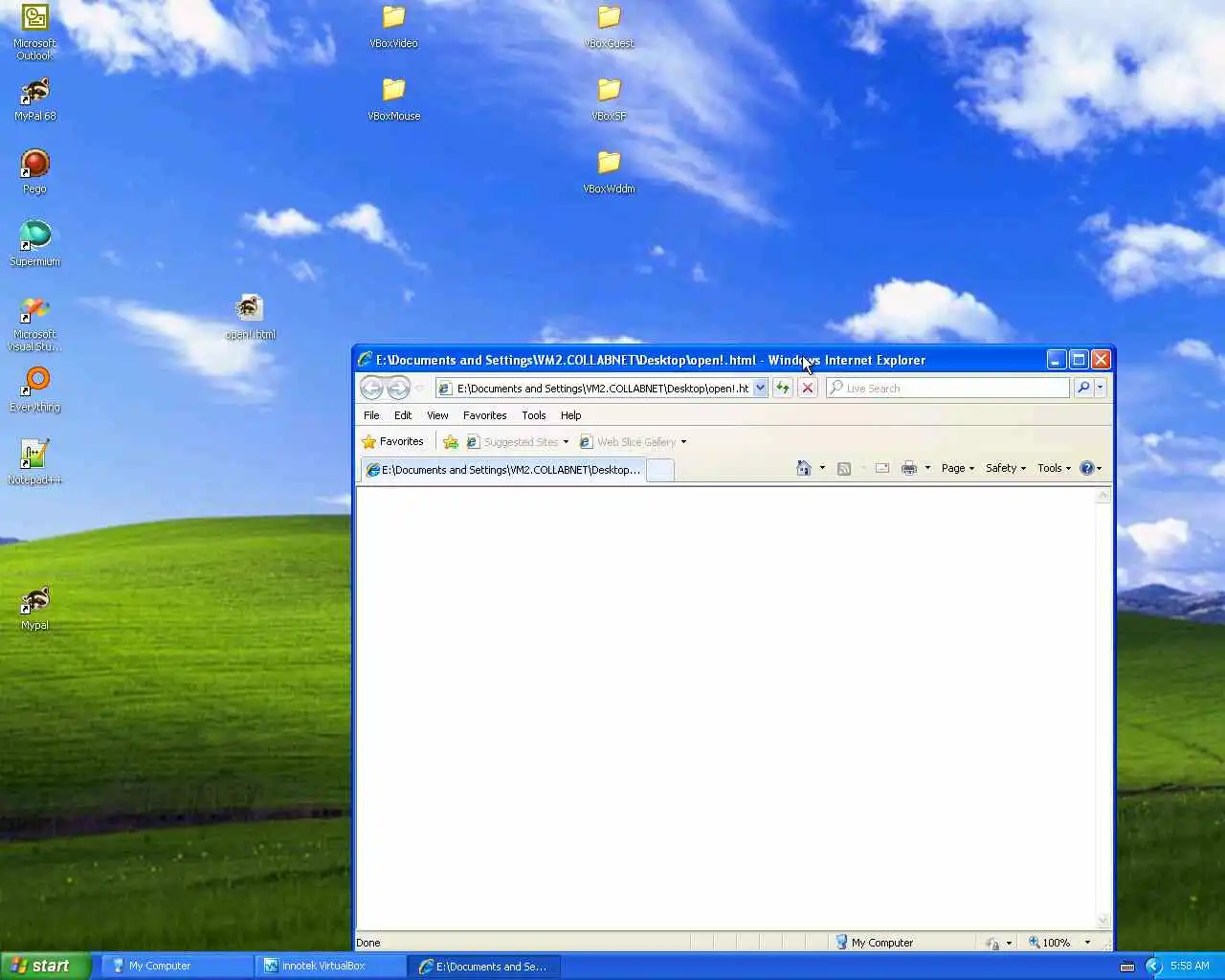Go forward with the Forward arrow button
Viewport: 1225px width, 980px height.
tap(398, 388)
